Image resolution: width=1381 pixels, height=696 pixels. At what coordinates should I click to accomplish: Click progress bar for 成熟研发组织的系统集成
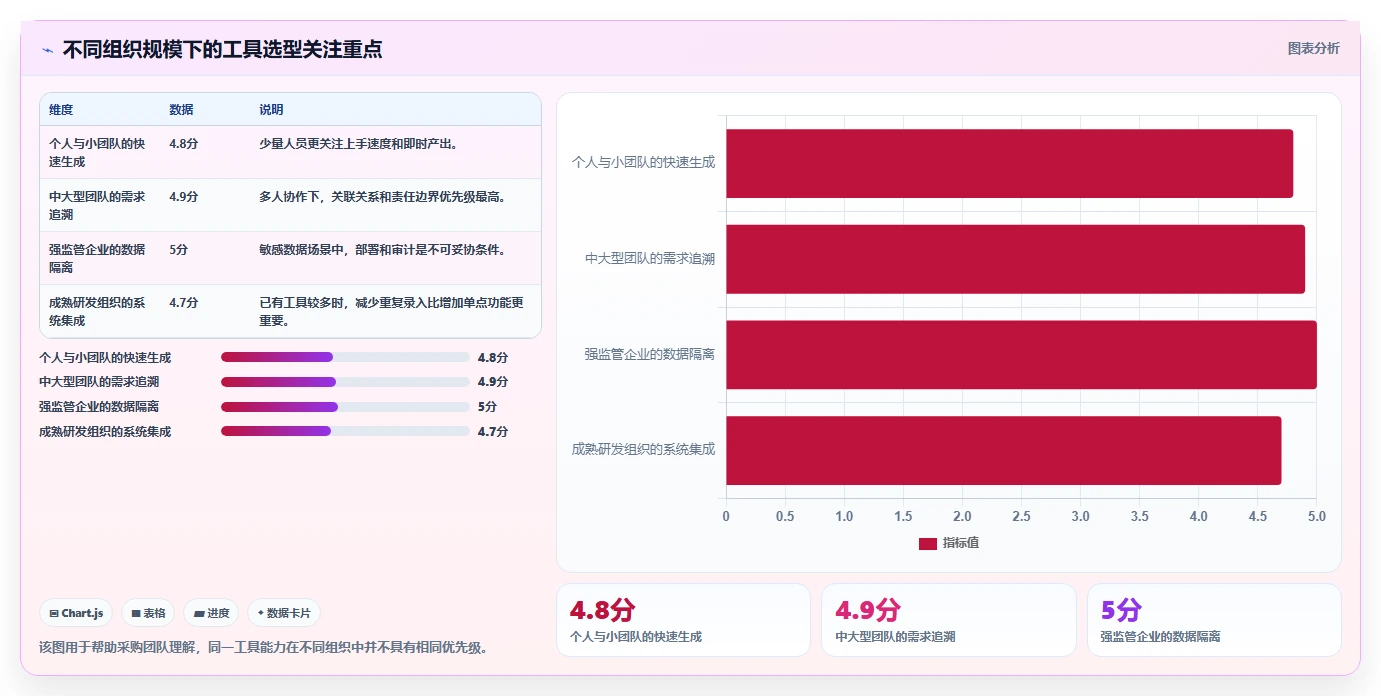(x=345, y=431)
